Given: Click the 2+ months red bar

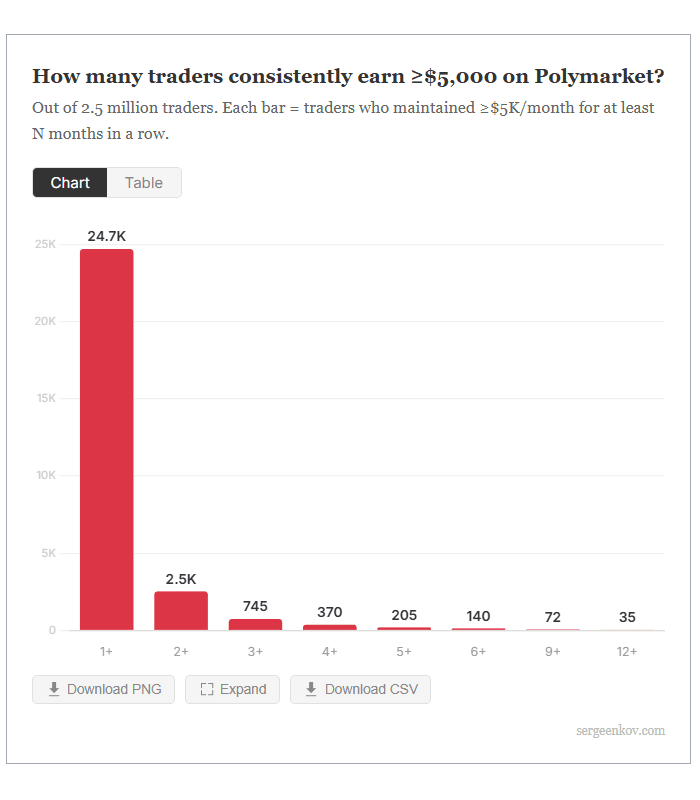Looking at the screenshot, I should (181, 611).
